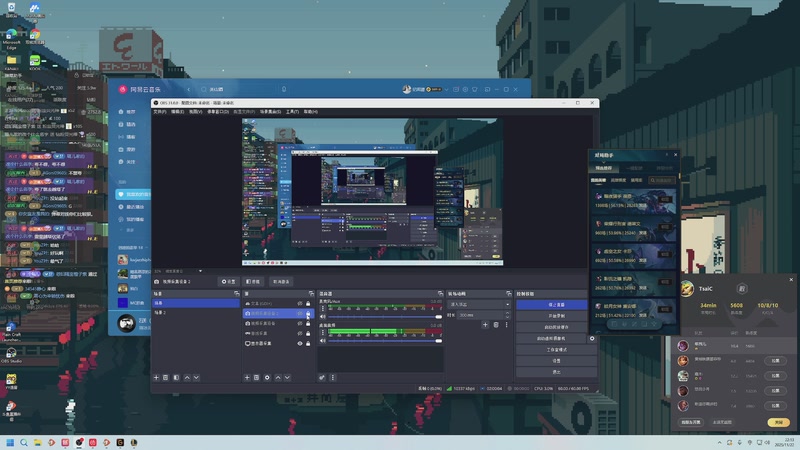Click 工作室模式 studio mode button

point(556,349)
